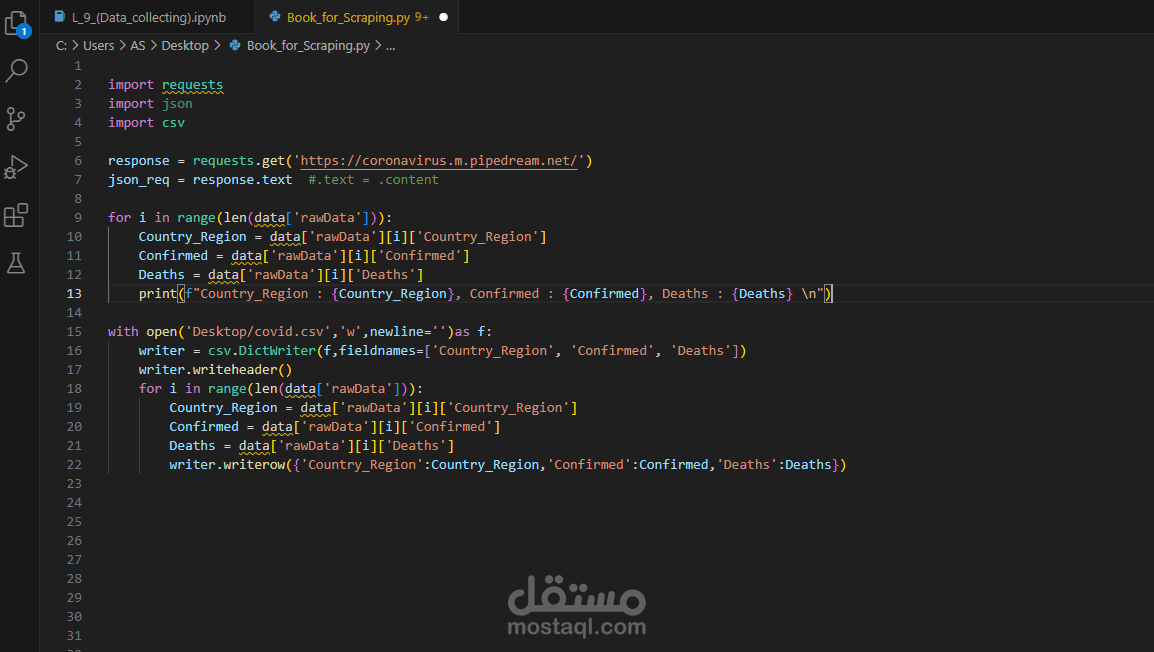Viewport: 1154px width, 652px height.
Task: Open the Run and Debug view
Action: tap(16, 167)
